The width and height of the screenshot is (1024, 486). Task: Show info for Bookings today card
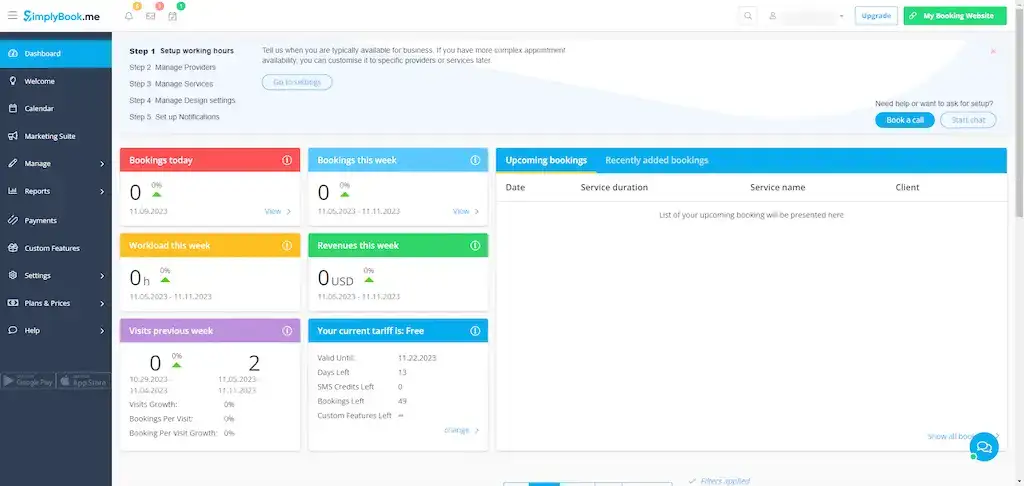pyautogui.click(x=287, y=160)
